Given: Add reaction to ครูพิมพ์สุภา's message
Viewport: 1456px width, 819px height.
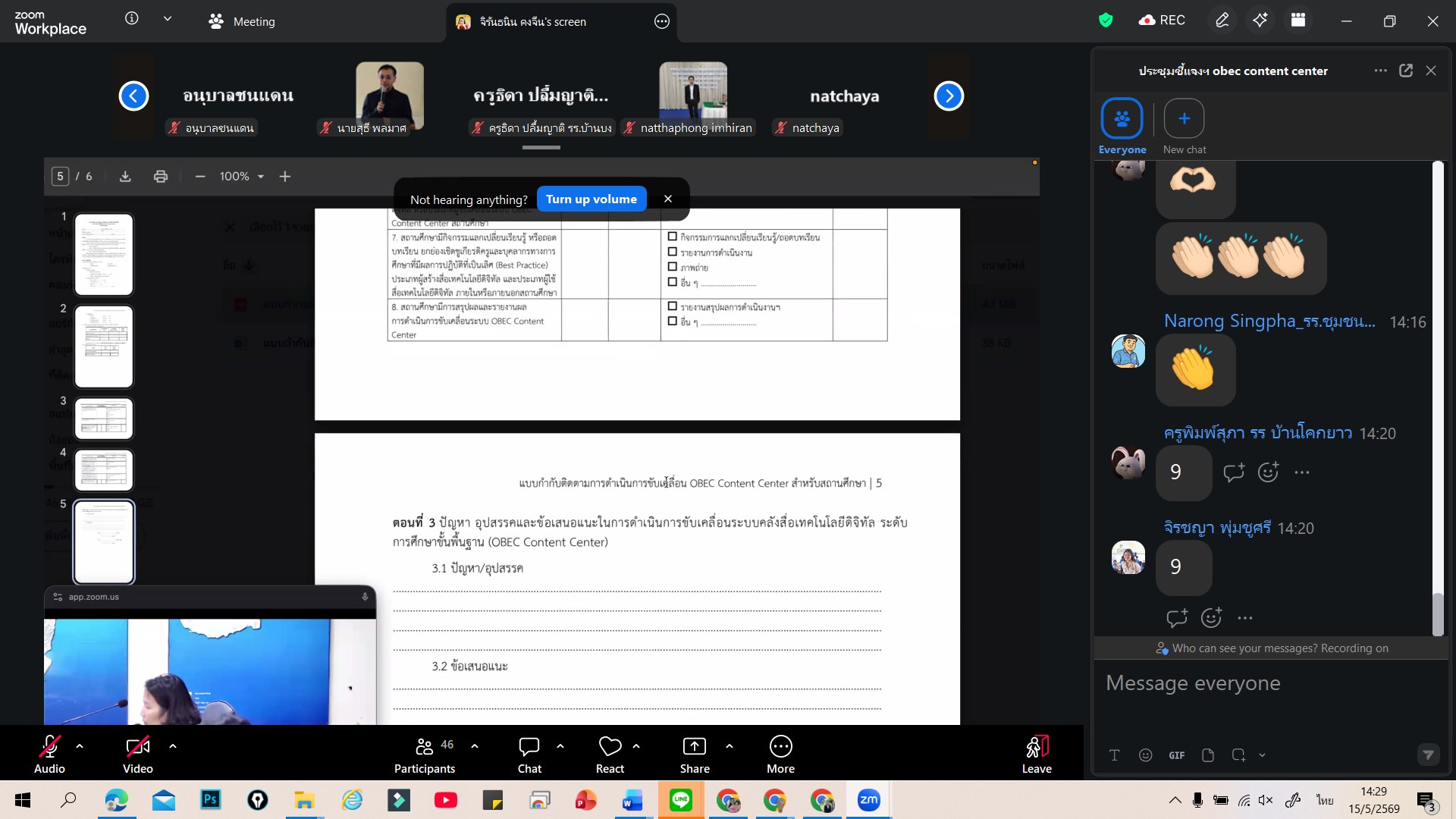Looking at the screenshot, I should tap(1269, 472).
